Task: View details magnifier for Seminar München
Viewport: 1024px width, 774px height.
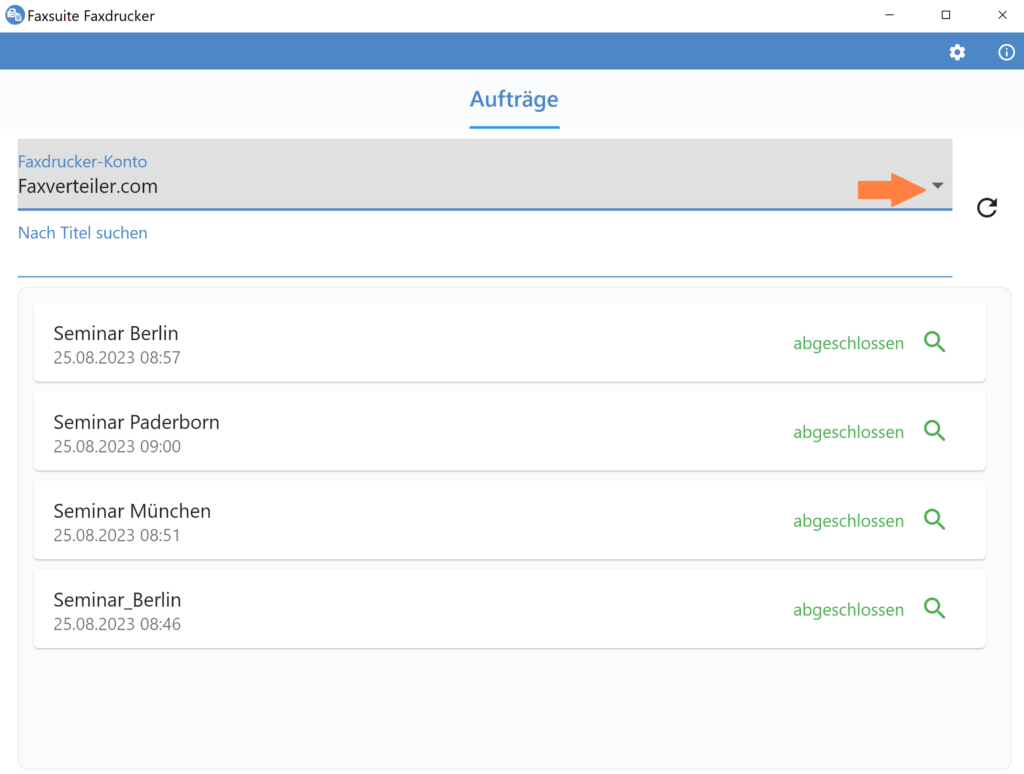Action: (935, 519)
